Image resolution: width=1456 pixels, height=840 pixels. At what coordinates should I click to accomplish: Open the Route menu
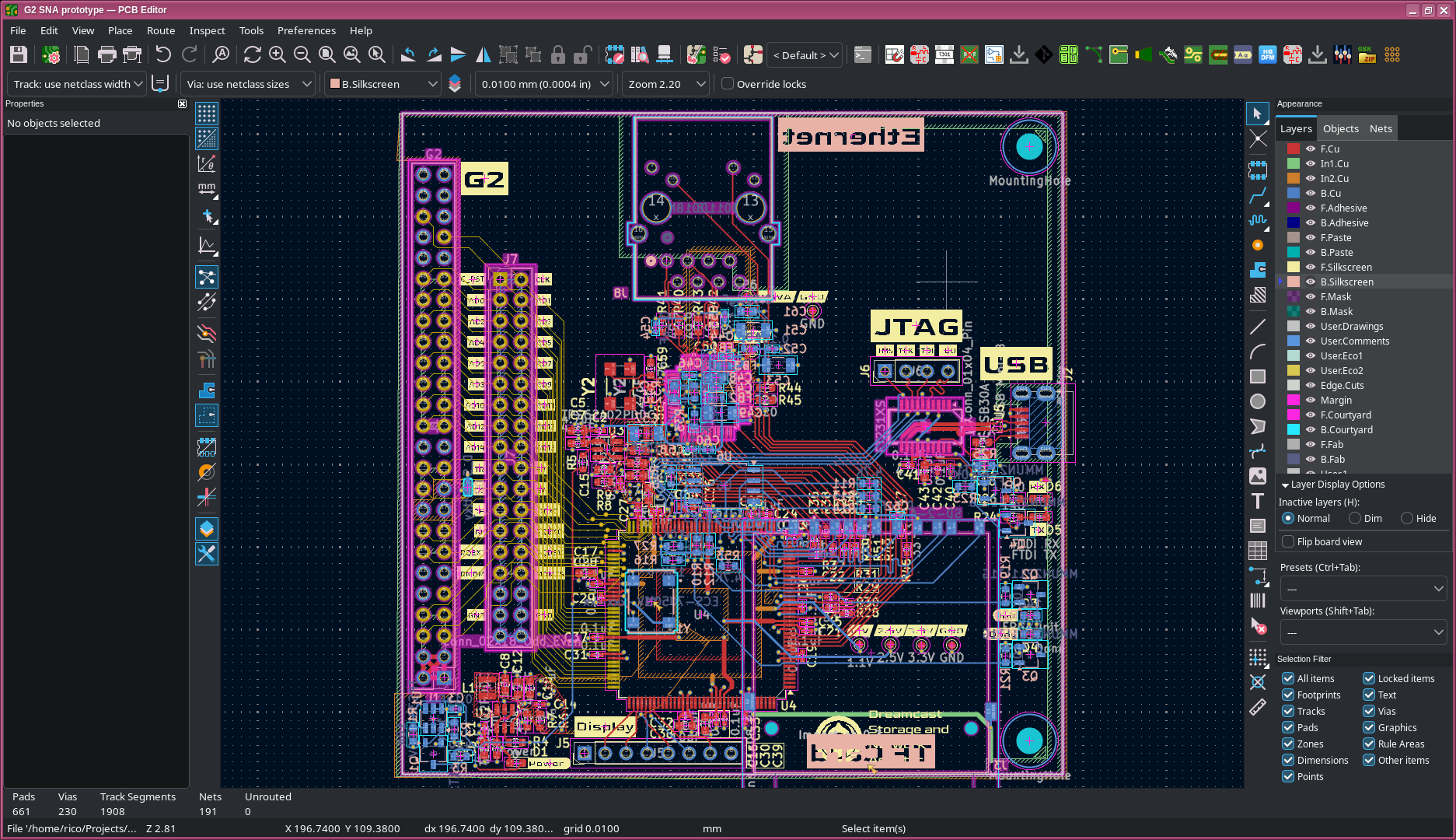(x=161, y=30)
